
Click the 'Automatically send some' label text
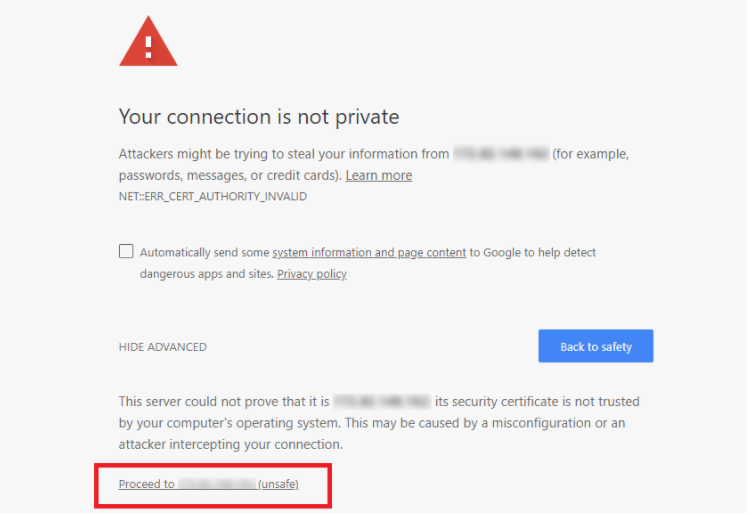(205, 253)
